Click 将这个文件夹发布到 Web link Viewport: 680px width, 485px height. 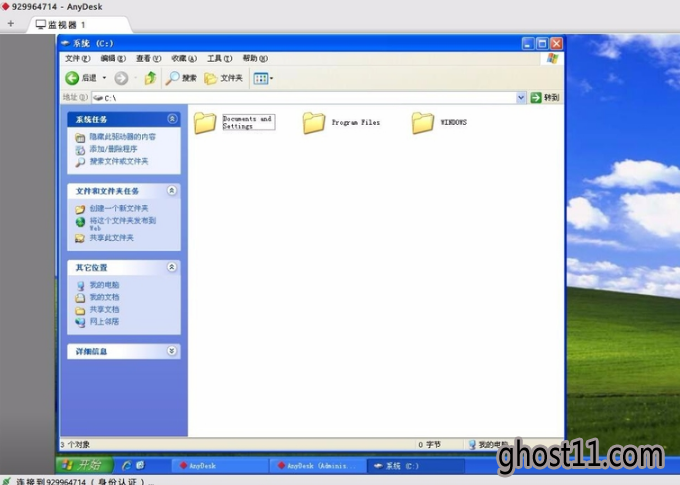[x=122, y=224]
